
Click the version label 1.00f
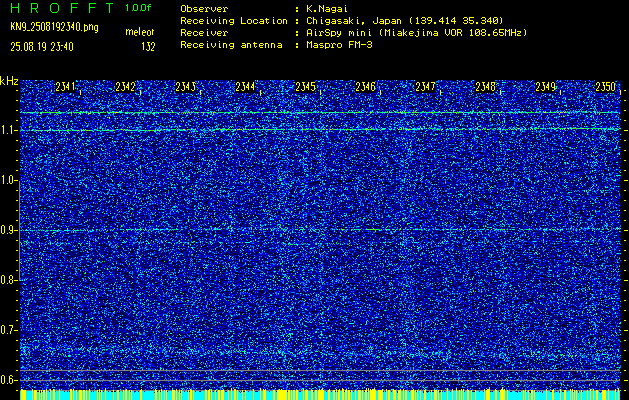click(x=138, y=8)
